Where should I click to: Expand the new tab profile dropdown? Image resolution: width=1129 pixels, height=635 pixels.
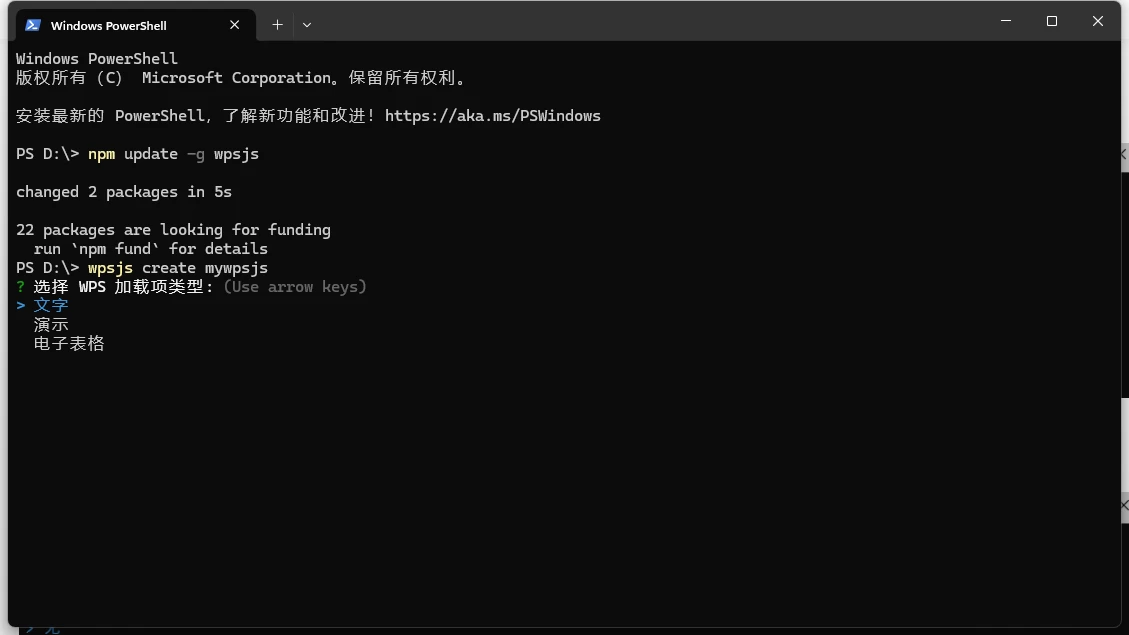tap(307, 25)
